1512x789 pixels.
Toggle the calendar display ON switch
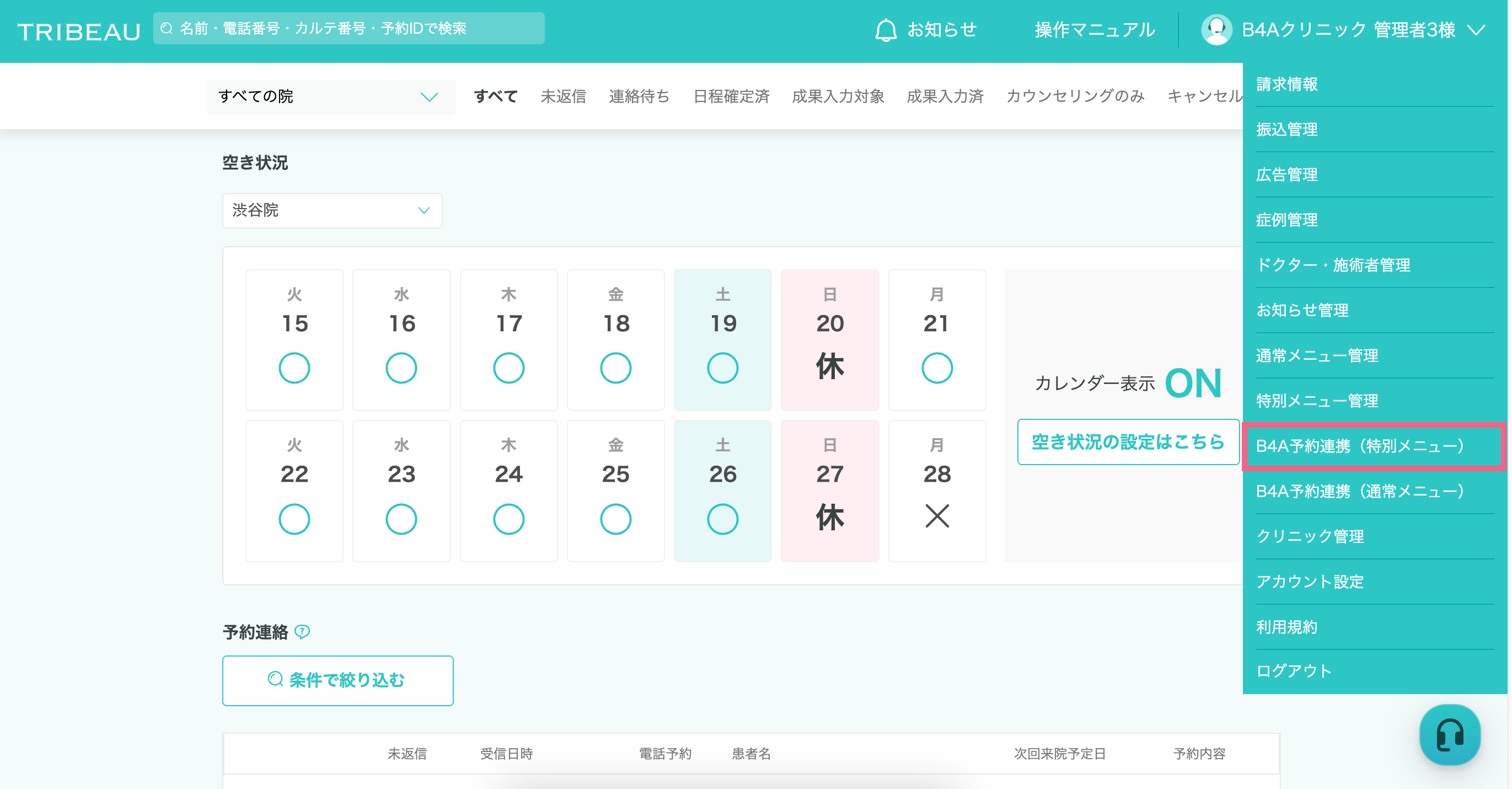coord(1193,383)
